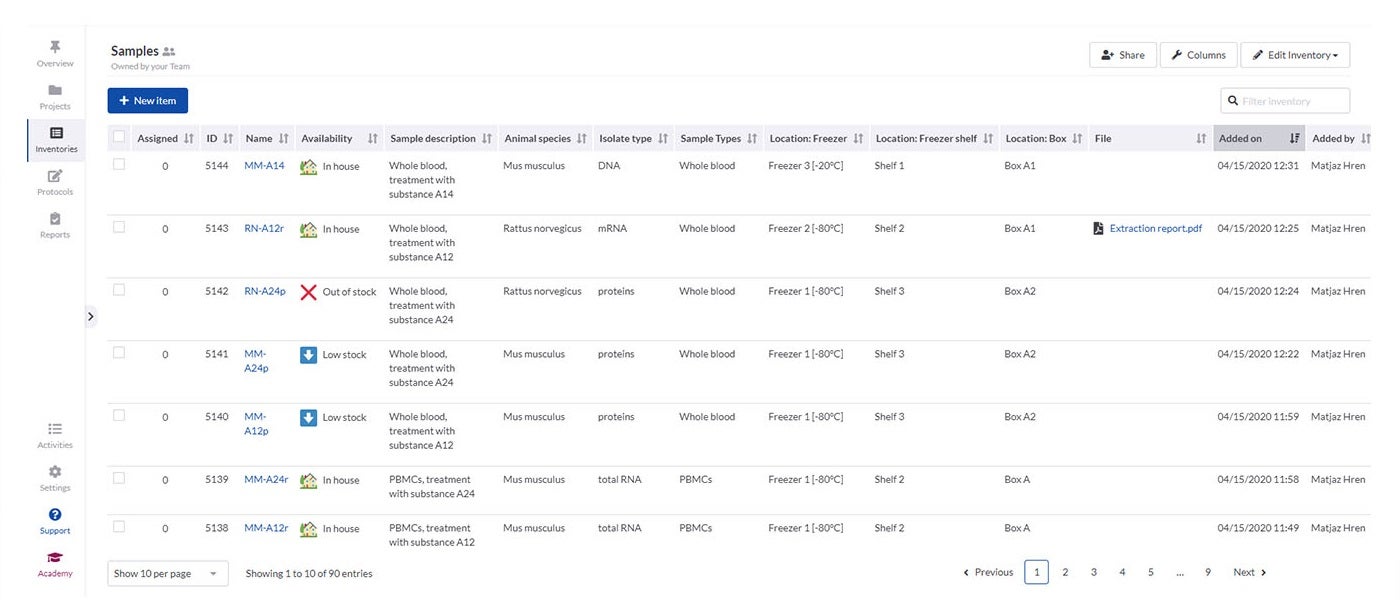Open the Extraction report.pdf file link
The height and width of the screenshot is (600, 1400).
(1155, 229)
